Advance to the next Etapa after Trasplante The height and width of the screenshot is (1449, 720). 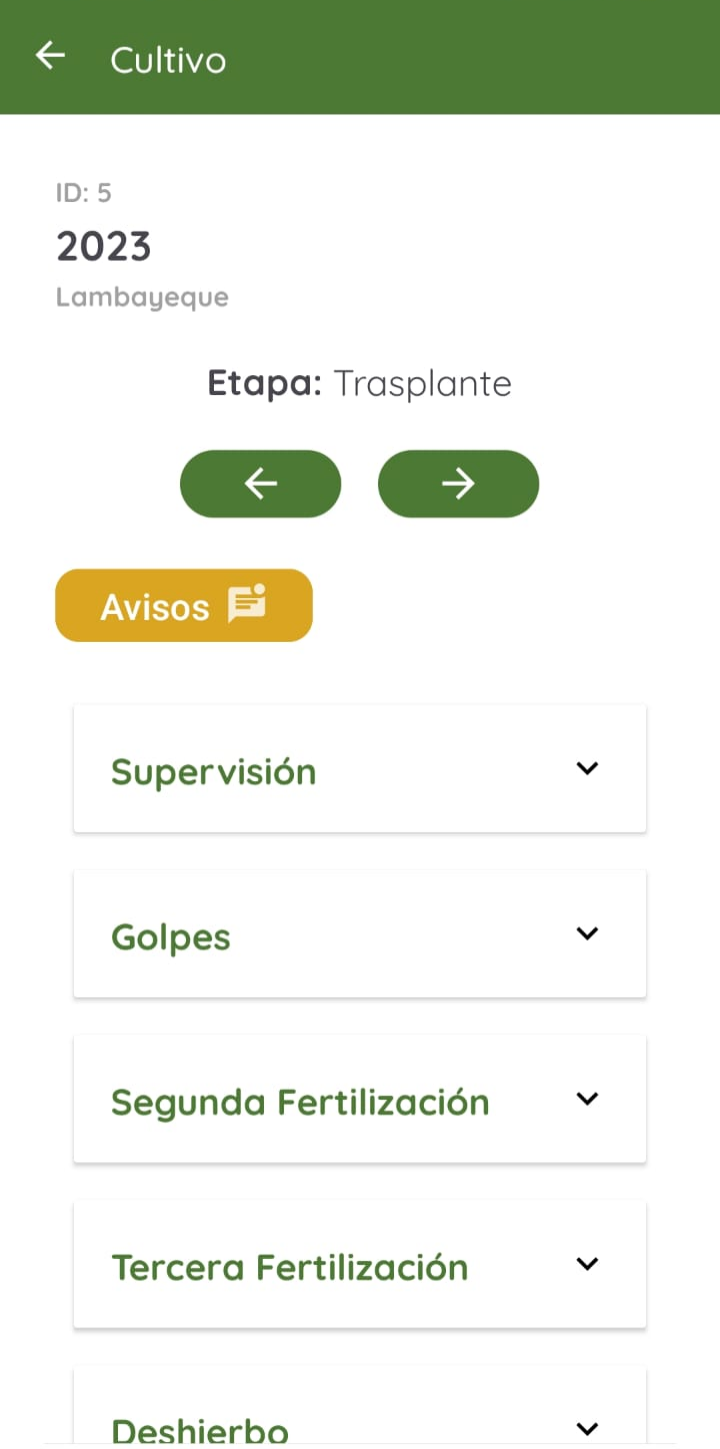coord(458,483)
